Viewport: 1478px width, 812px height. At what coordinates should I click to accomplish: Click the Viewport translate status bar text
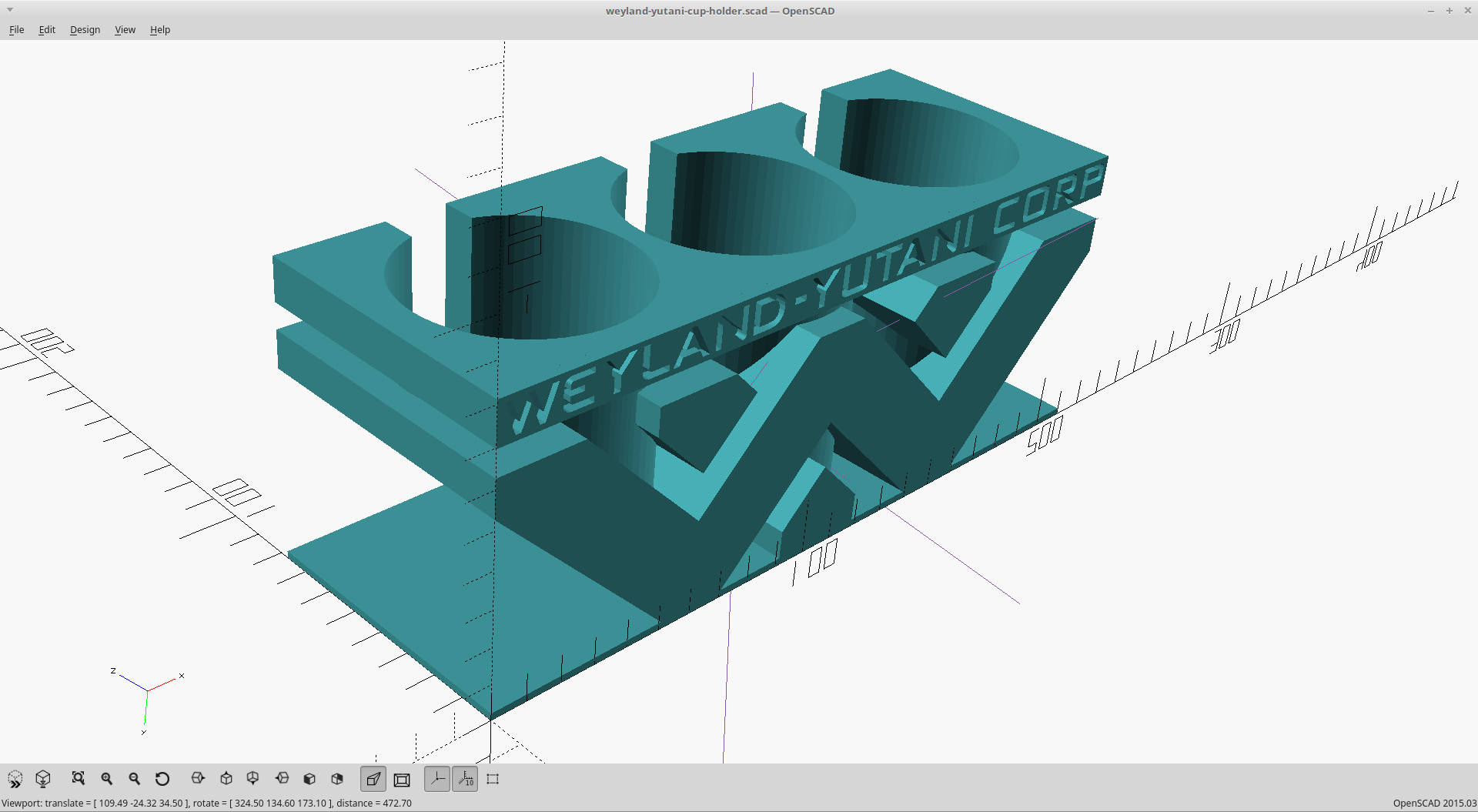click(207, 803)
